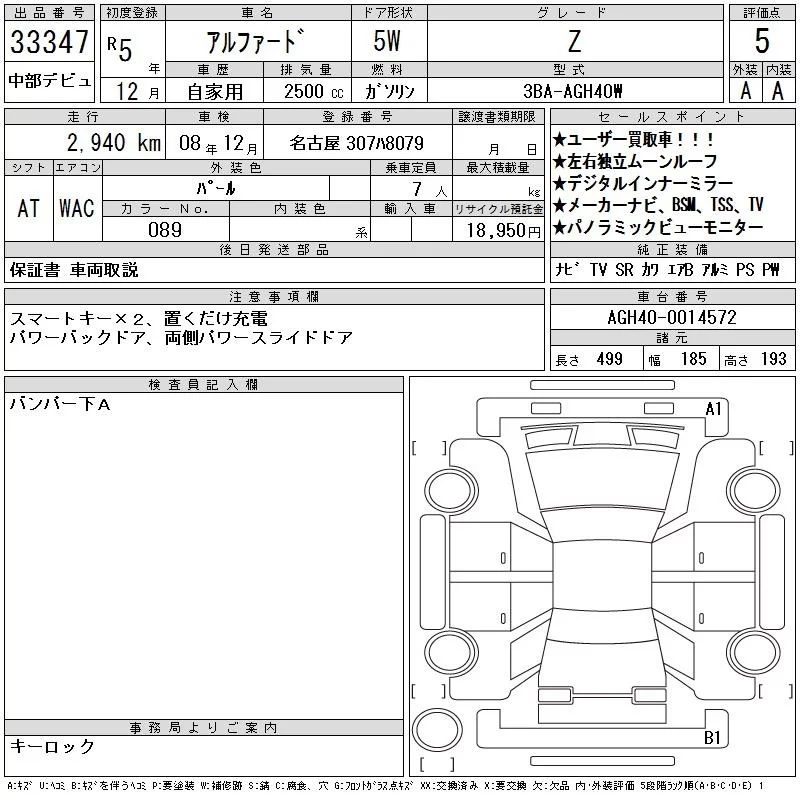
Task: Select the exterior color パール
Action: [x=216, y=189]
